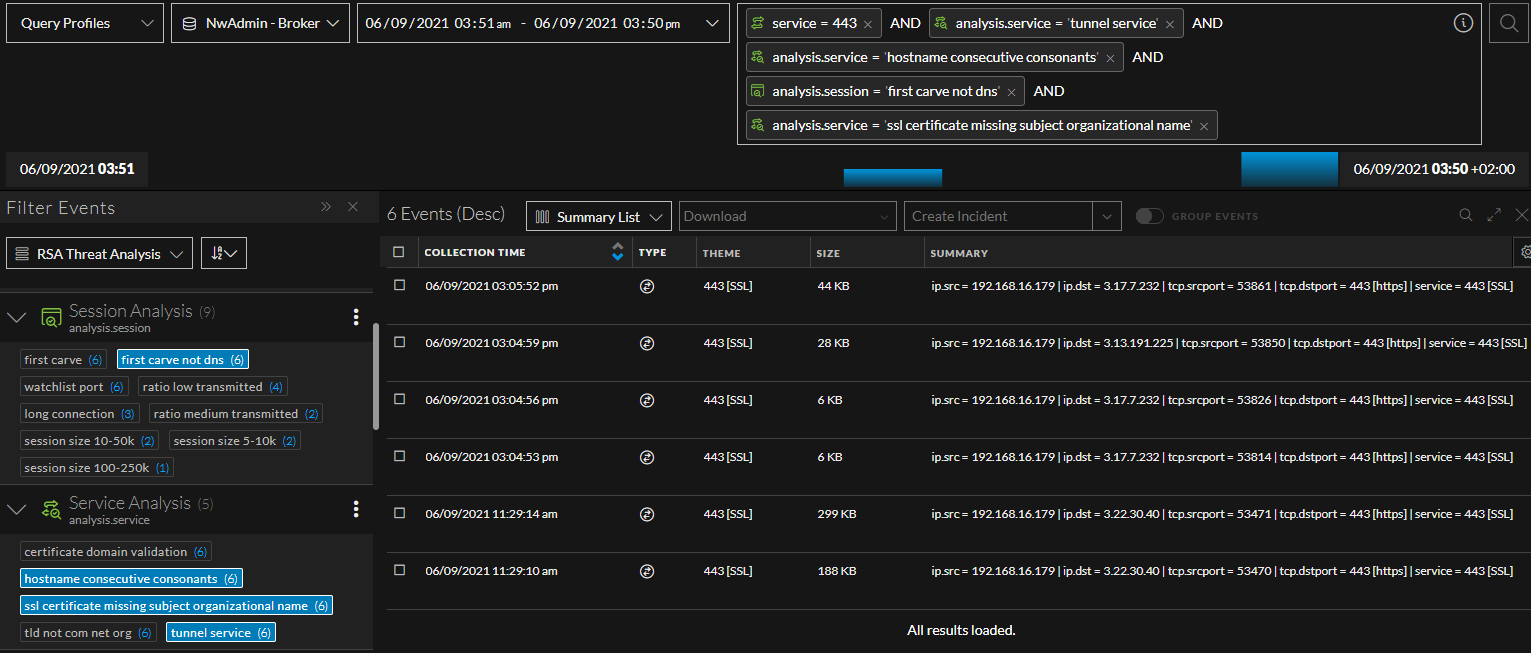Collapse filter panel with double-arrow icon
1531x653 pixels.
point(326,207)
